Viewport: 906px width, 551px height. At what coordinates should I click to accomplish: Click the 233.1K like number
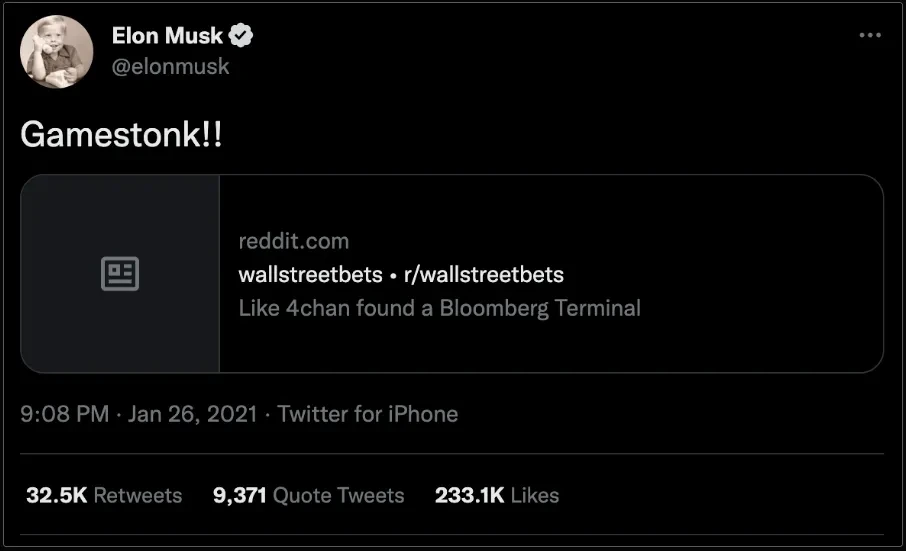[x=469, y=495]
